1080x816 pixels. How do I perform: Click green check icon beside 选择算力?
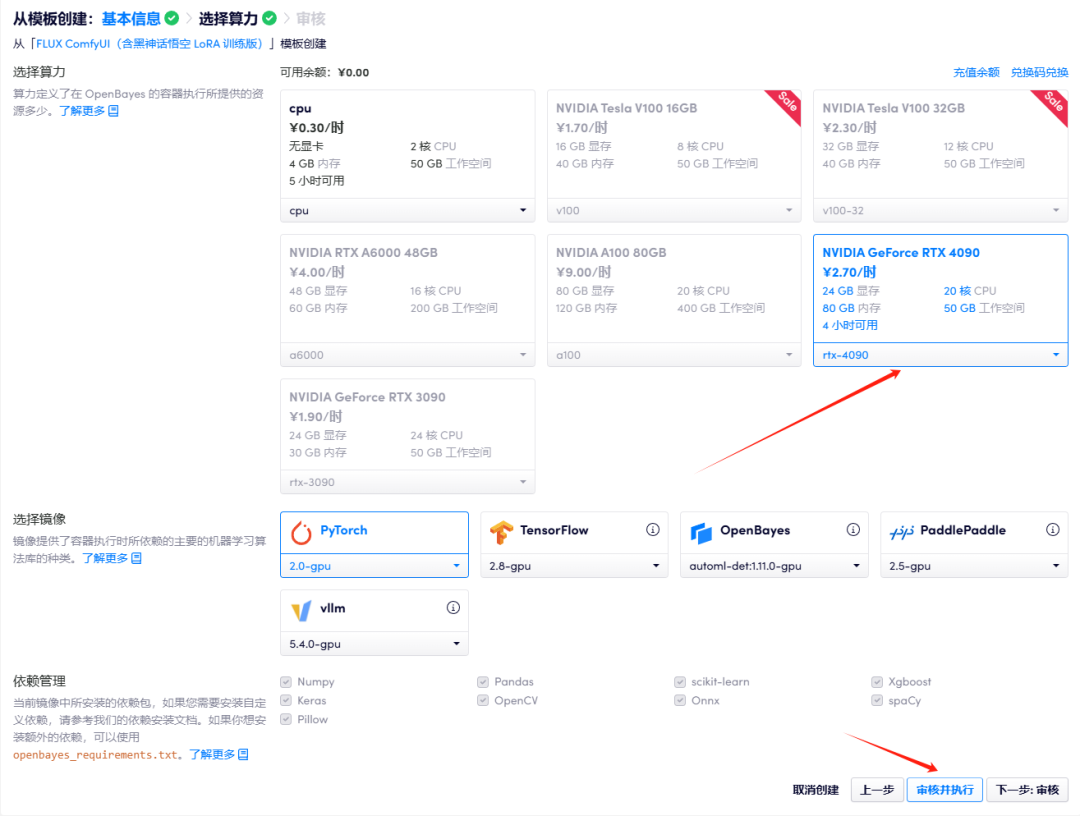point(269,18)
